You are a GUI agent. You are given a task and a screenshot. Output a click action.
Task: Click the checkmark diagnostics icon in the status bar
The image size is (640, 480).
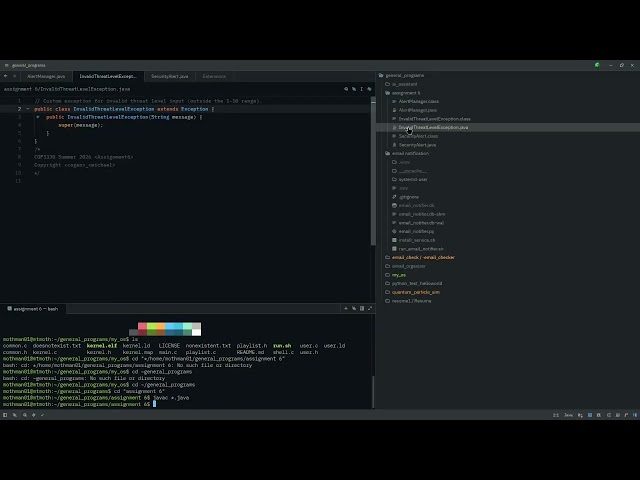coord(42,415)
